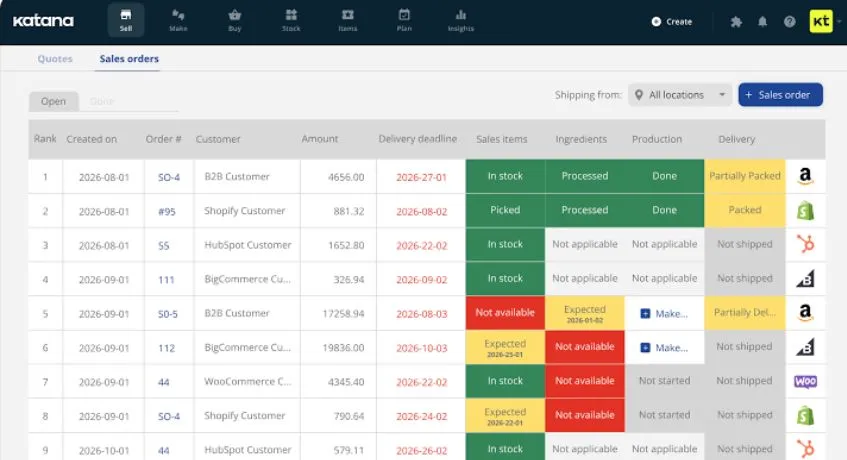This screenshot has width=847, height=460.
Task: Select the Open orders filter tab
Action: coord(53,101)
